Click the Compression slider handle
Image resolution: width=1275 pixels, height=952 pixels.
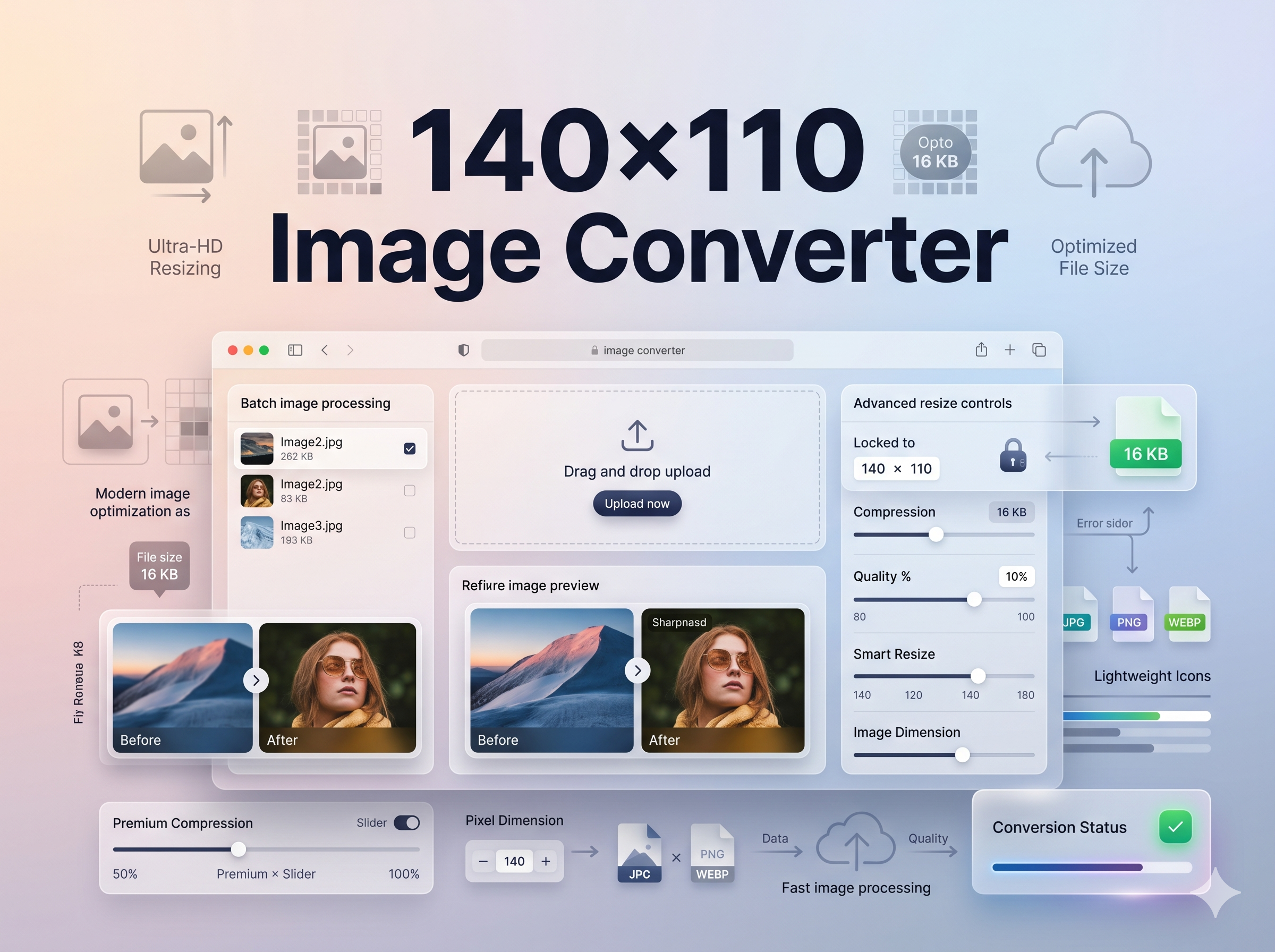click(936, 535)
